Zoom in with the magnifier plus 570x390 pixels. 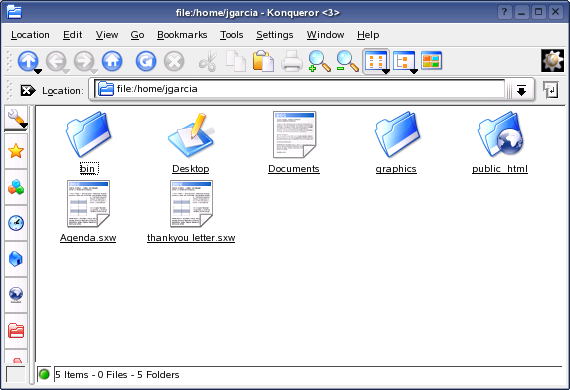coord(319,61)
